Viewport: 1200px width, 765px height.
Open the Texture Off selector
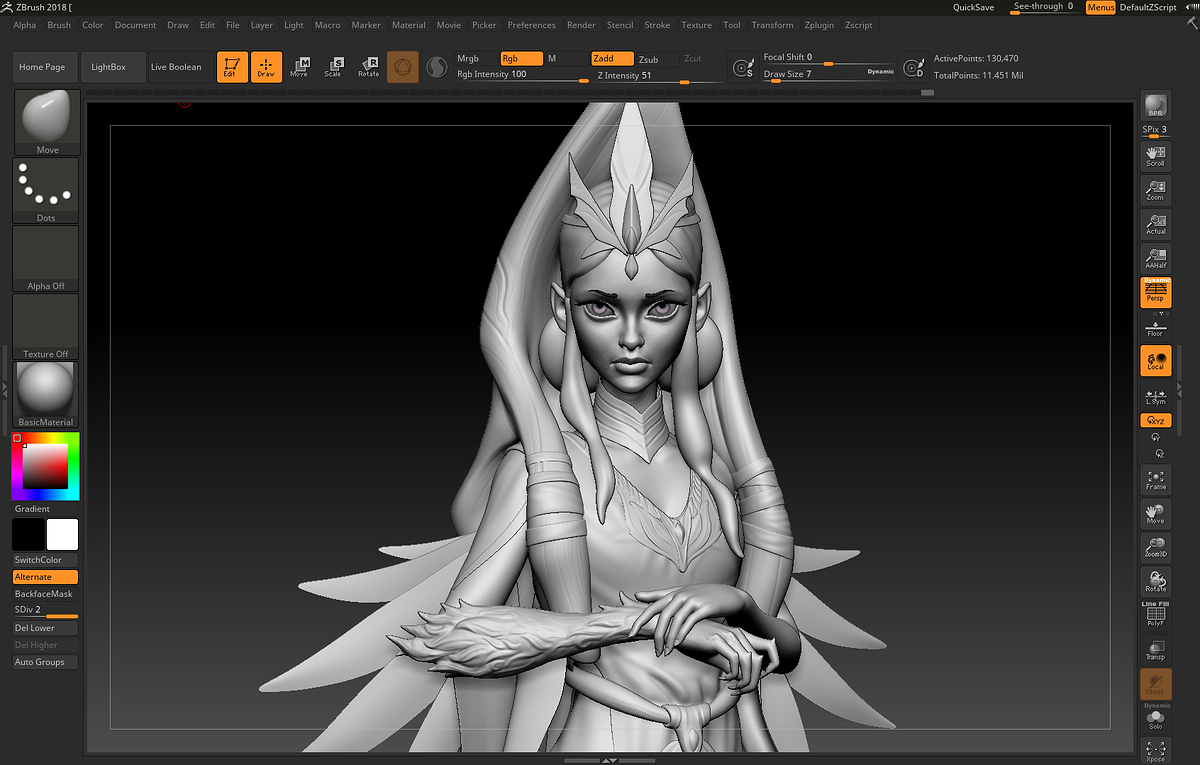(x=46, y=326)
